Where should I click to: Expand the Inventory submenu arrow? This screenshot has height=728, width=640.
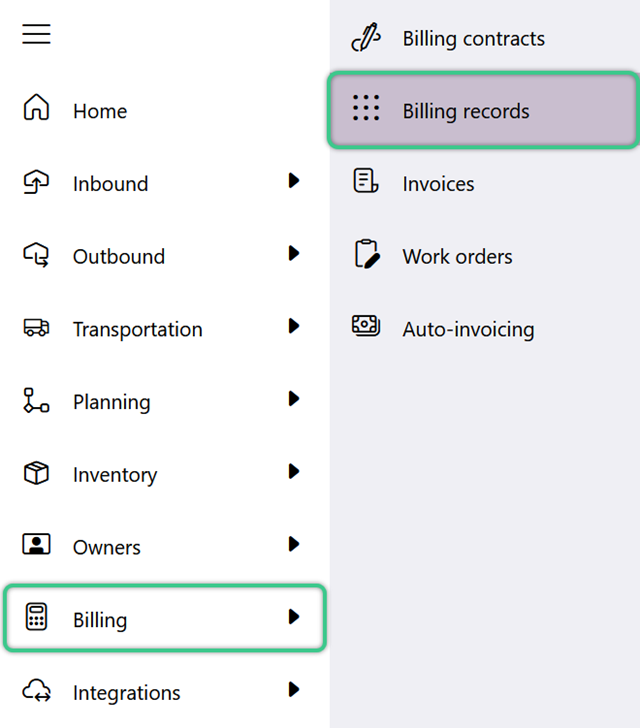tap(294, 471)
